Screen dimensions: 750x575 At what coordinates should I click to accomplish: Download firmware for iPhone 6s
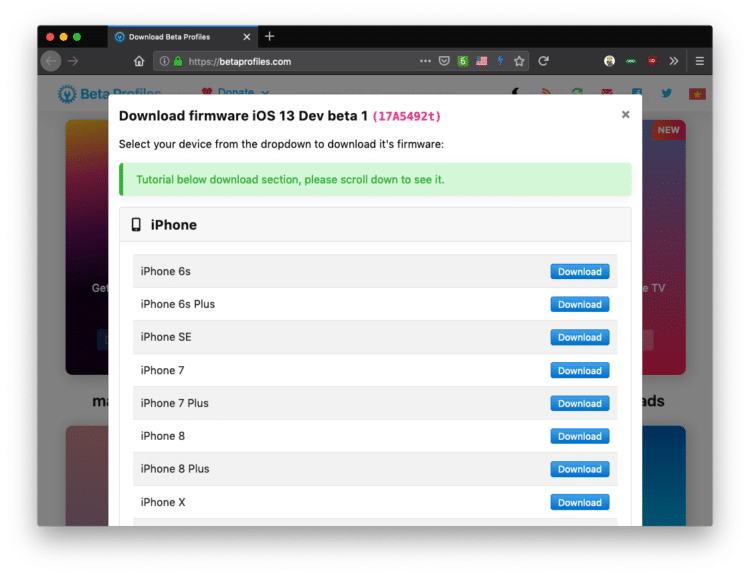click(x=580, y=271)
